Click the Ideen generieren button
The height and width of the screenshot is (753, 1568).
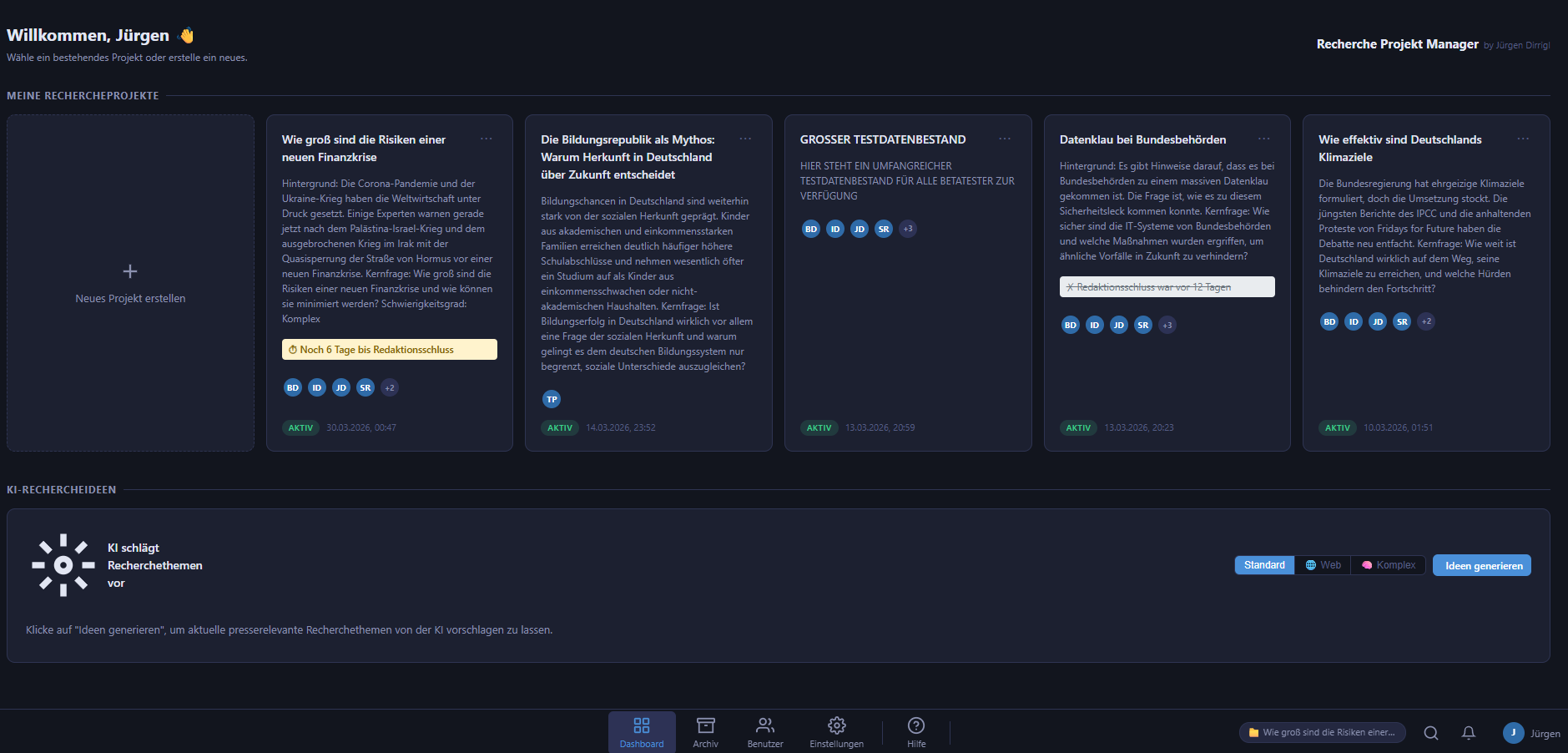[1482, 565]
